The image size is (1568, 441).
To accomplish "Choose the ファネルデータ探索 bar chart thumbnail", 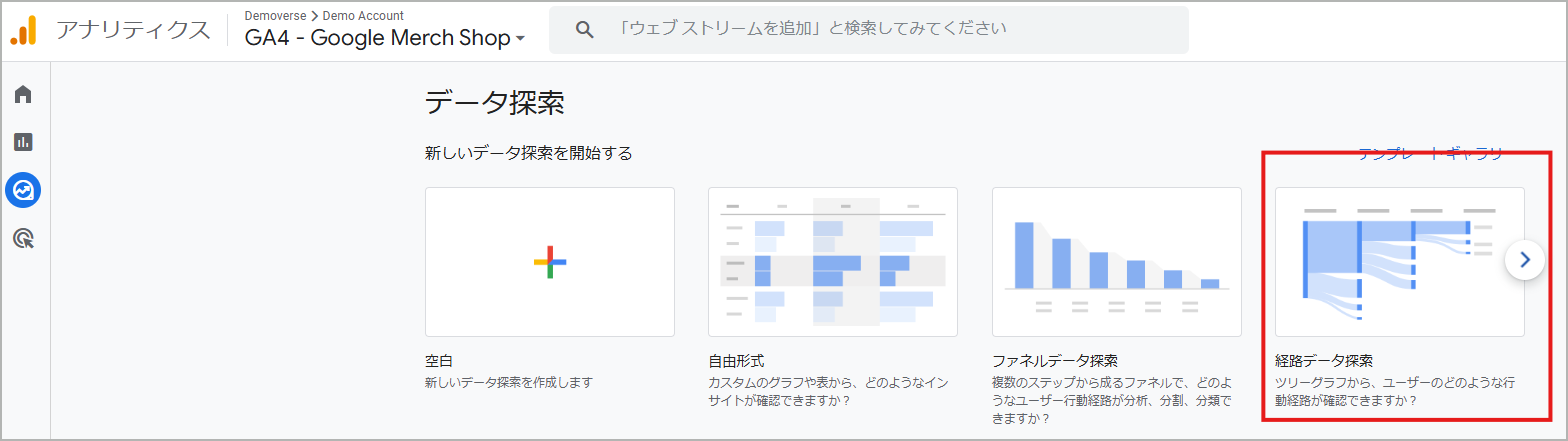I will click(1116, 262).
